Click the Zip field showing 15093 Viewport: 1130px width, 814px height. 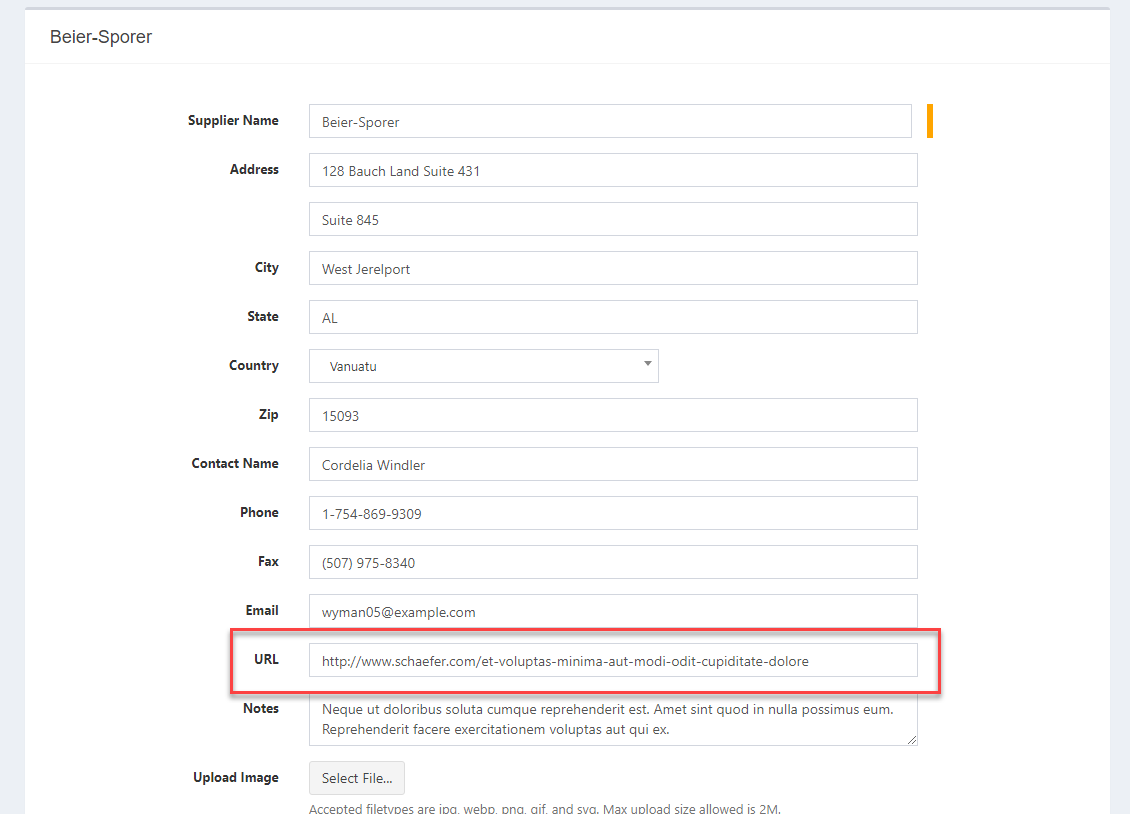pyautogui.click(x=610, y=415)
